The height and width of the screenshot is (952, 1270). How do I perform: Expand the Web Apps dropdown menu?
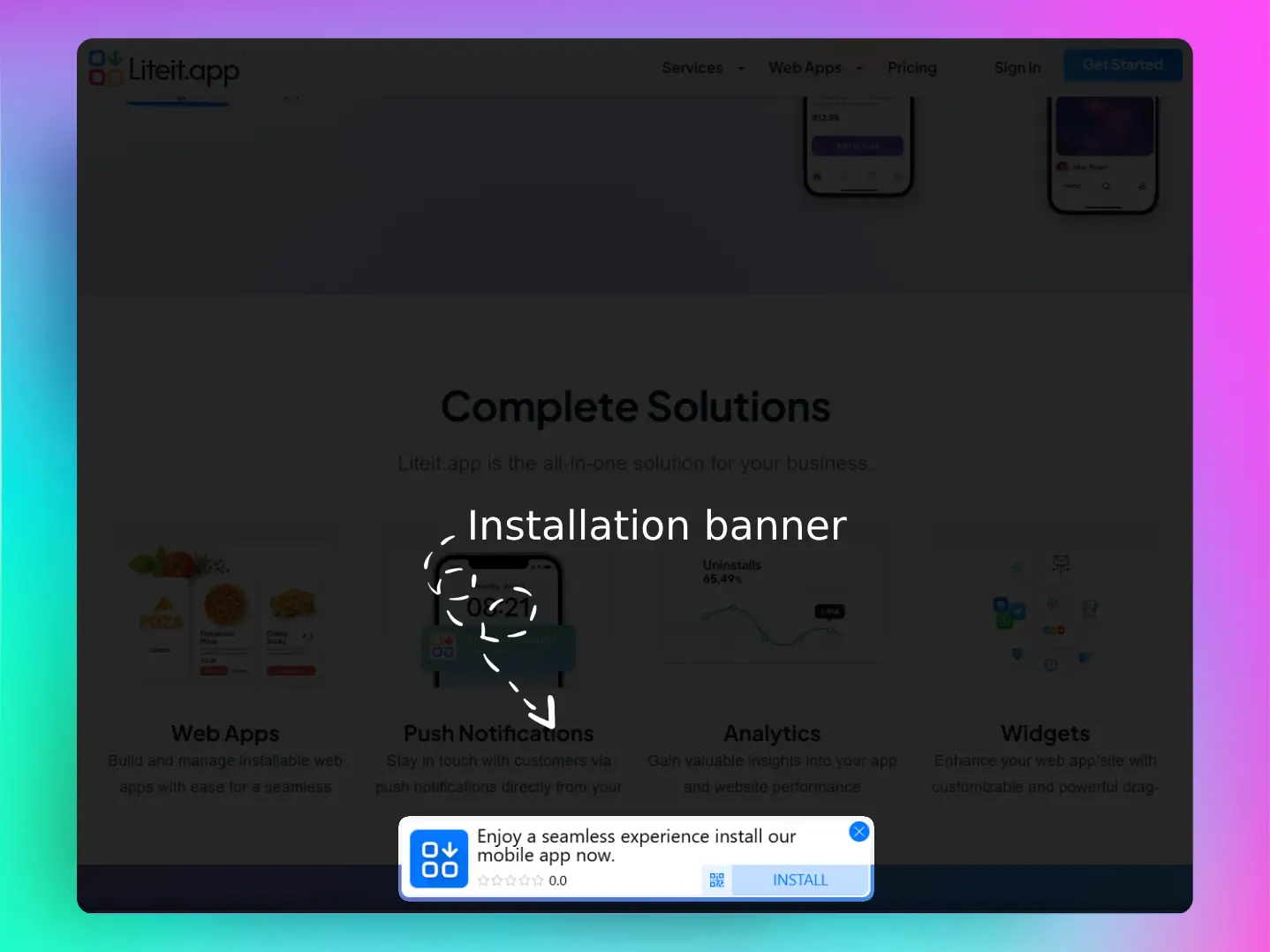[814, 68]
